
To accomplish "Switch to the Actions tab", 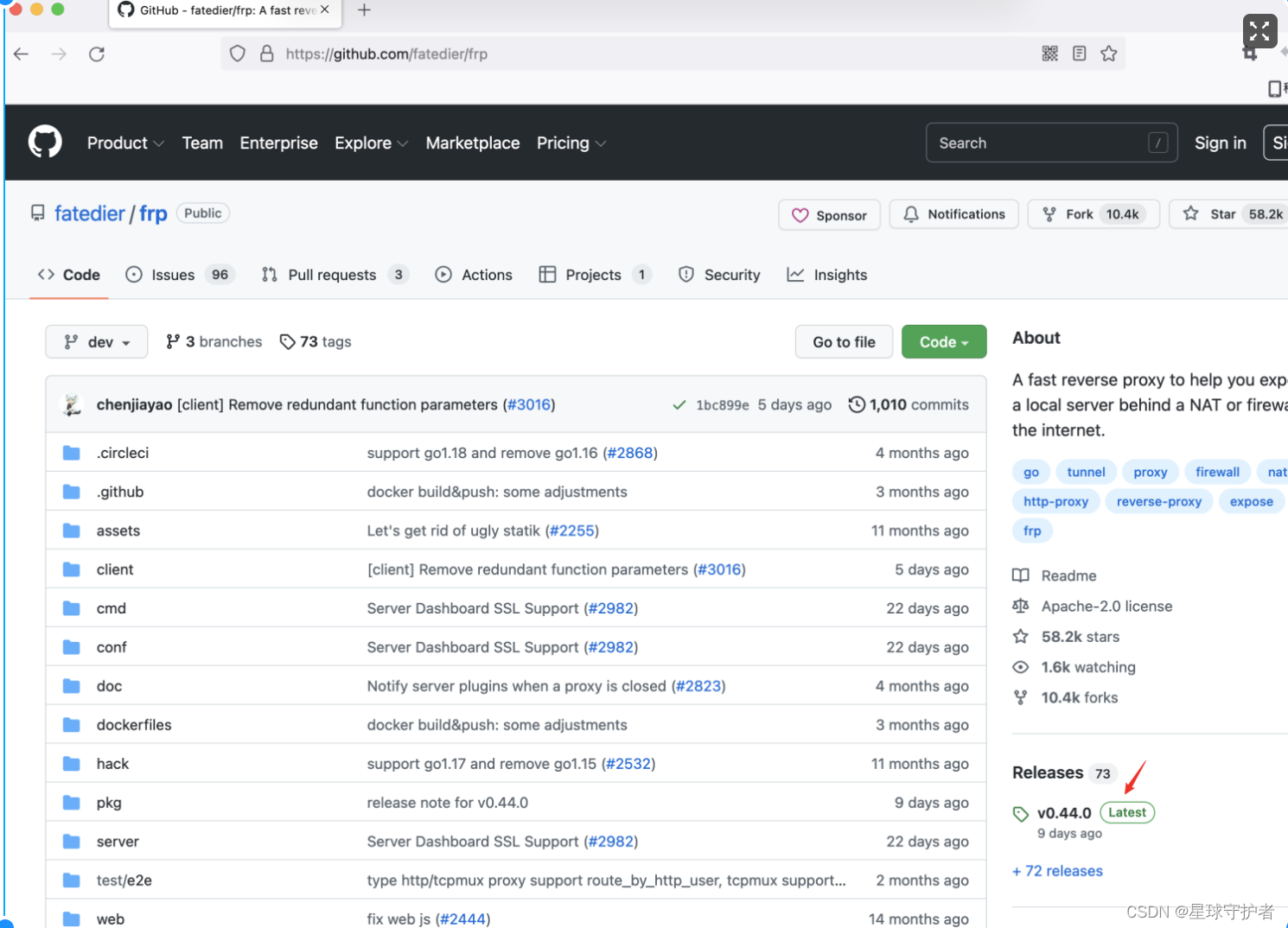I will [474, 275].
